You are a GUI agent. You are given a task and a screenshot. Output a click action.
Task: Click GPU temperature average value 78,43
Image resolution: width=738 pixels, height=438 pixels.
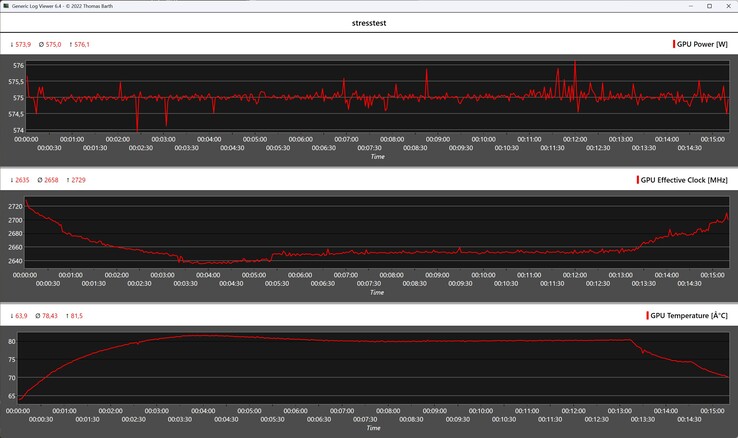point(50,316)
